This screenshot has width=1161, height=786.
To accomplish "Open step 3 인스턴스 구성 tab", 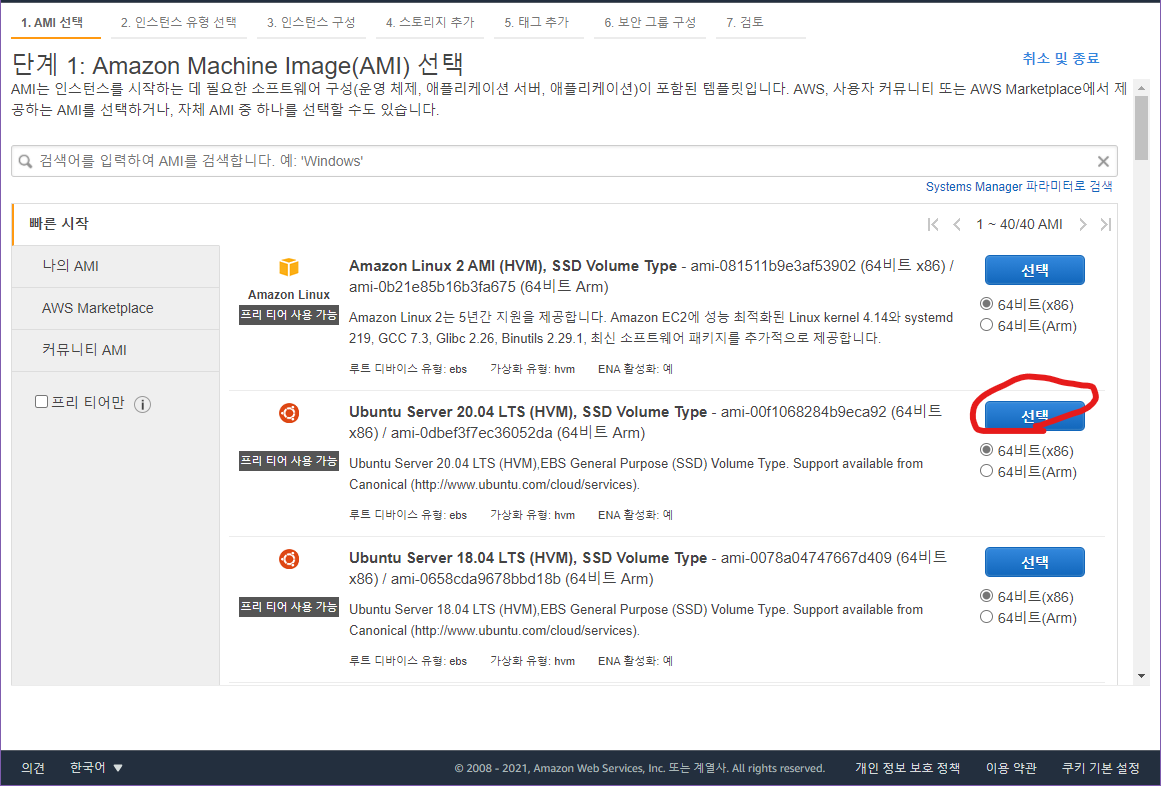I will (311, 22).
